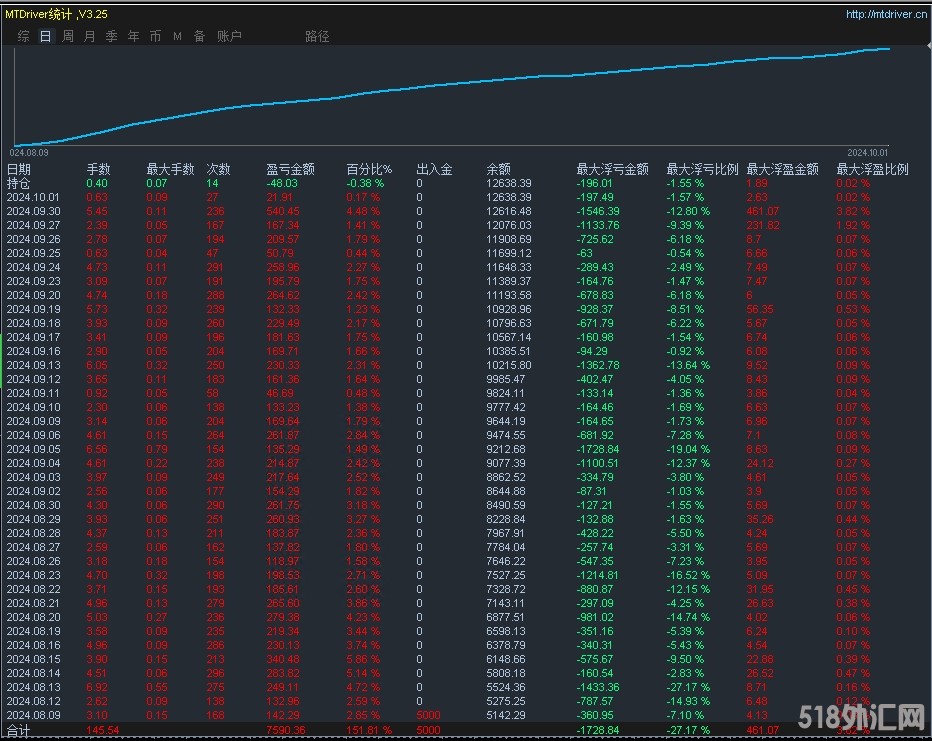The width and height of the screenshot is (932, 741).
Task: Click the M tab
Action: [x=177, y=36]
